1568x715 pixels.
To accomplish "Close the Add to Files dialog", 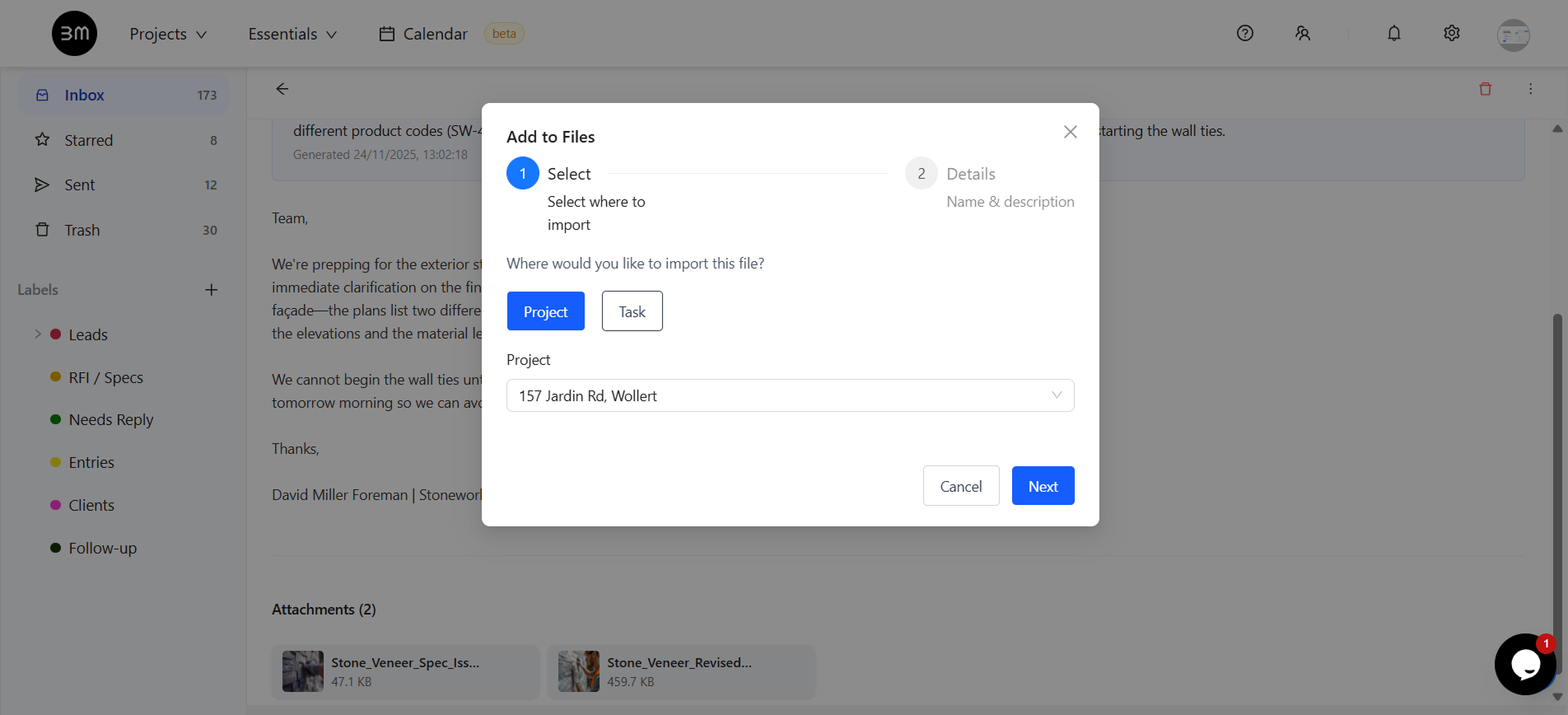I will pos(1071,132).
